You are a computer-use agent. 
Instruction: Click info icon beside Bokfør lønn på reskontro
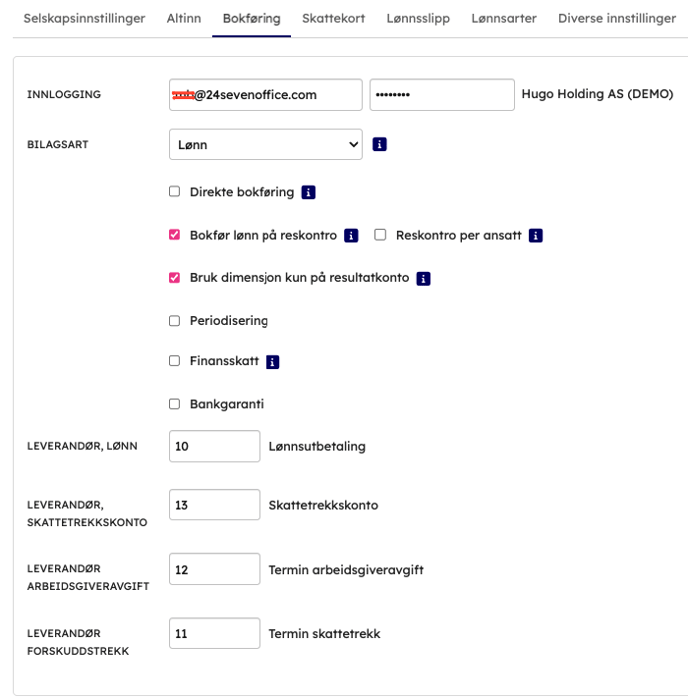click(351, 236)
